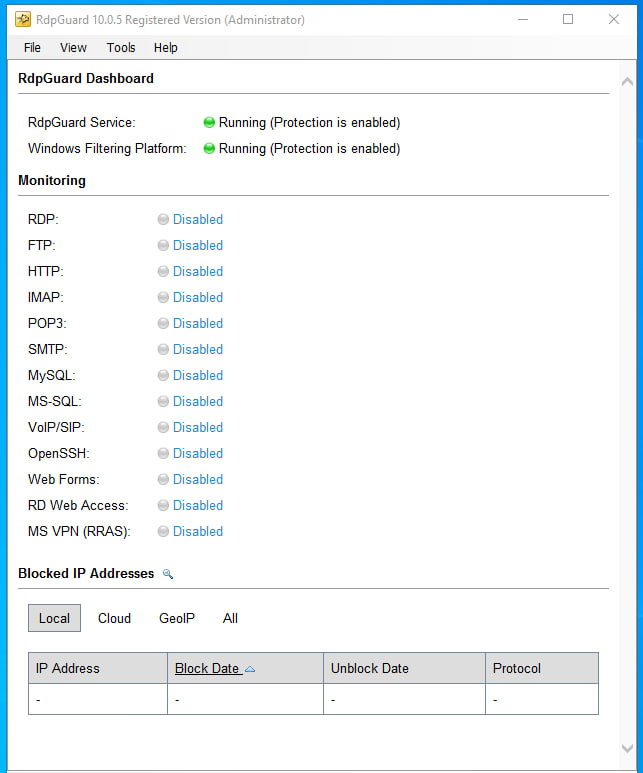Open the Tools menu
643x773 pixels.
pyautogui.click(x=121, y=47)
